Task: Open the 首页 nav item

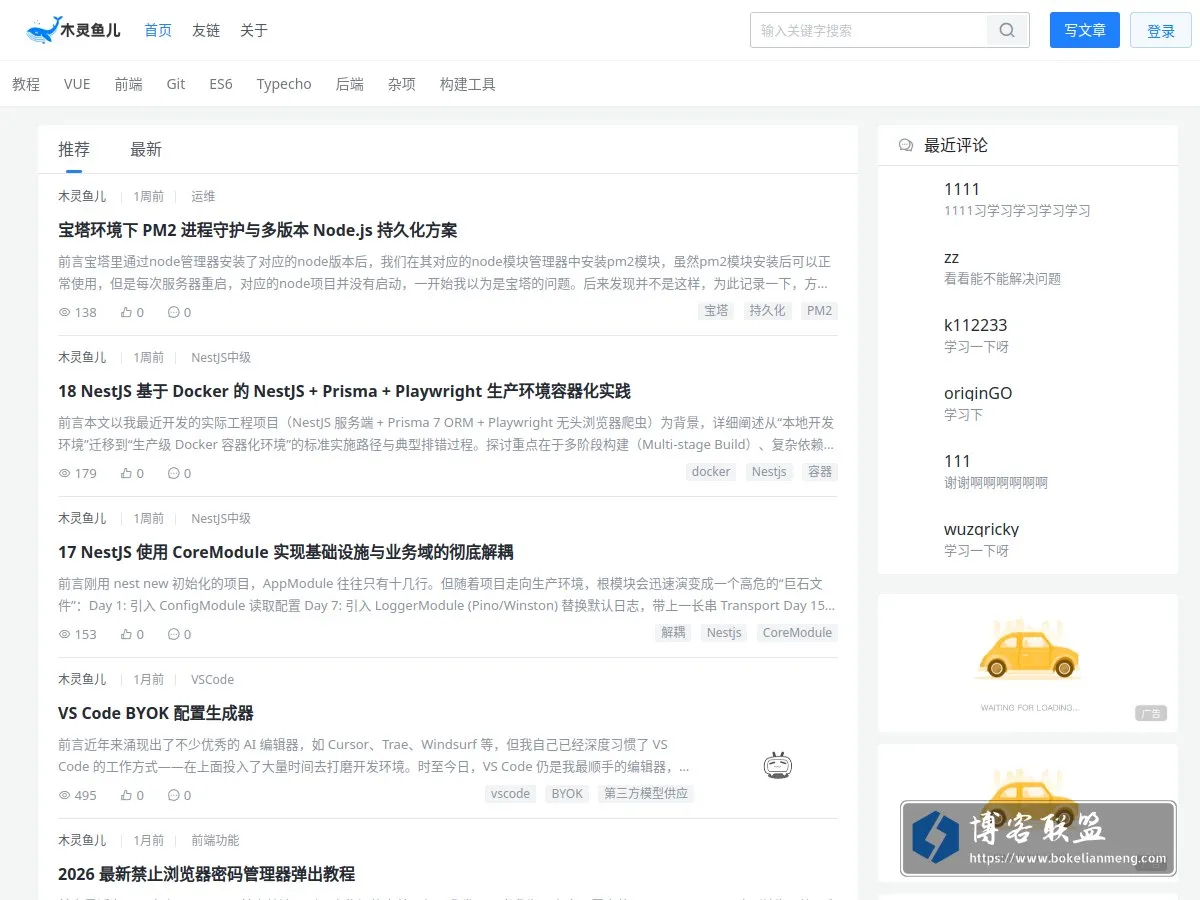Action: (x=158, y=30)
